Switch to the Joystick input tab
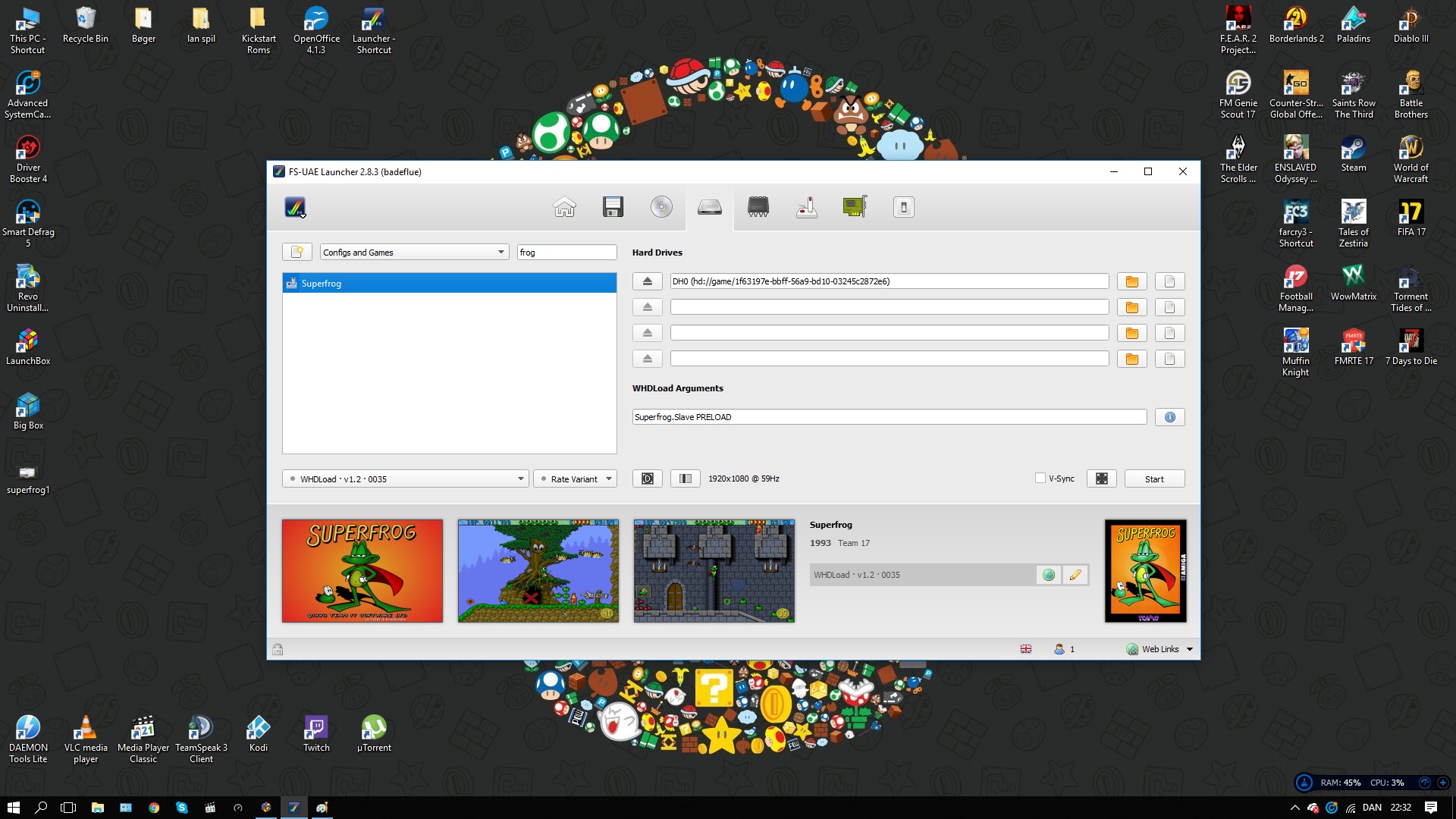 807,207
